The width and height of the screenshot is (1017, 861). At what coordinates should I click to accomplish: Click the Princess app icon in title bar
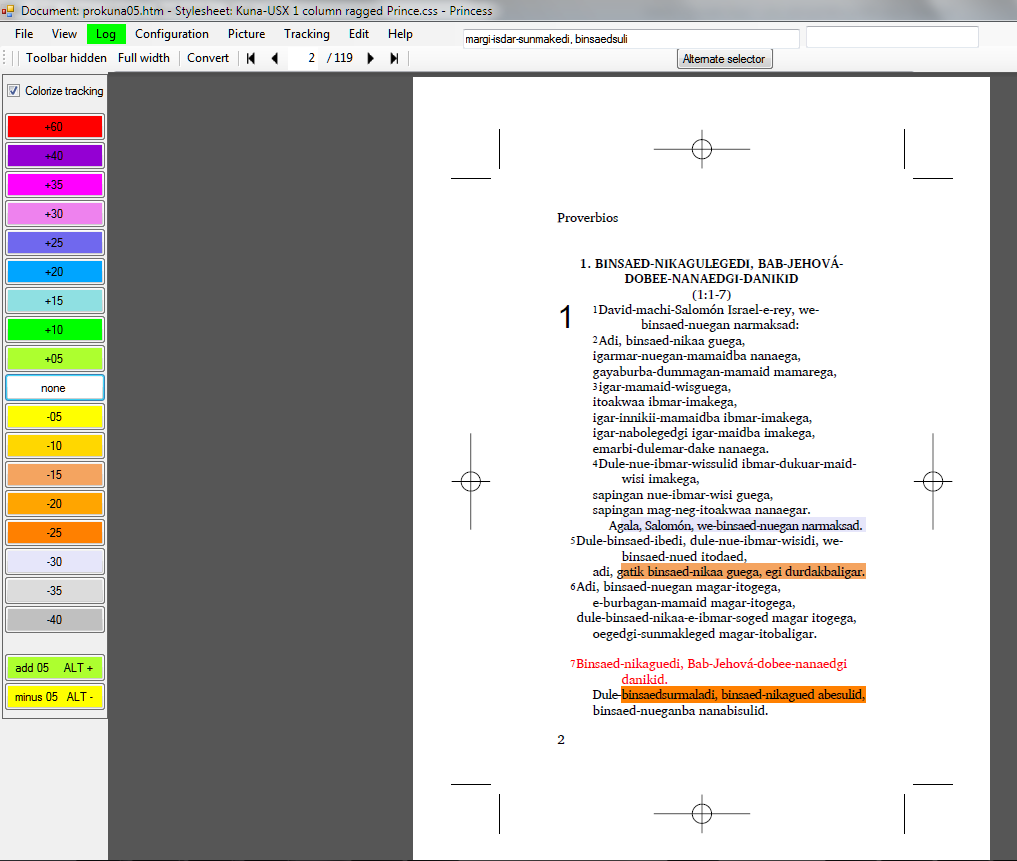point(9,10)
